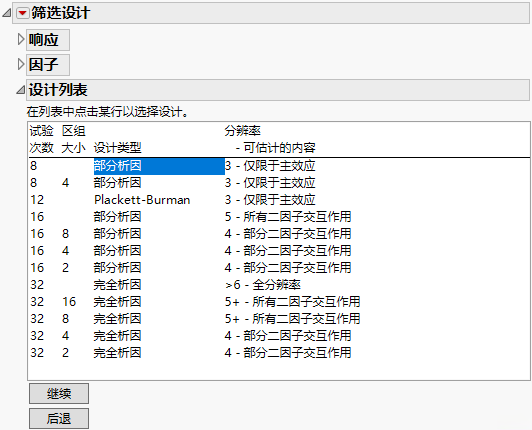Image resolution: width=532 pixels, height=430 pixels.
Task: Click the 设计类型 column header
Action: 117,148
